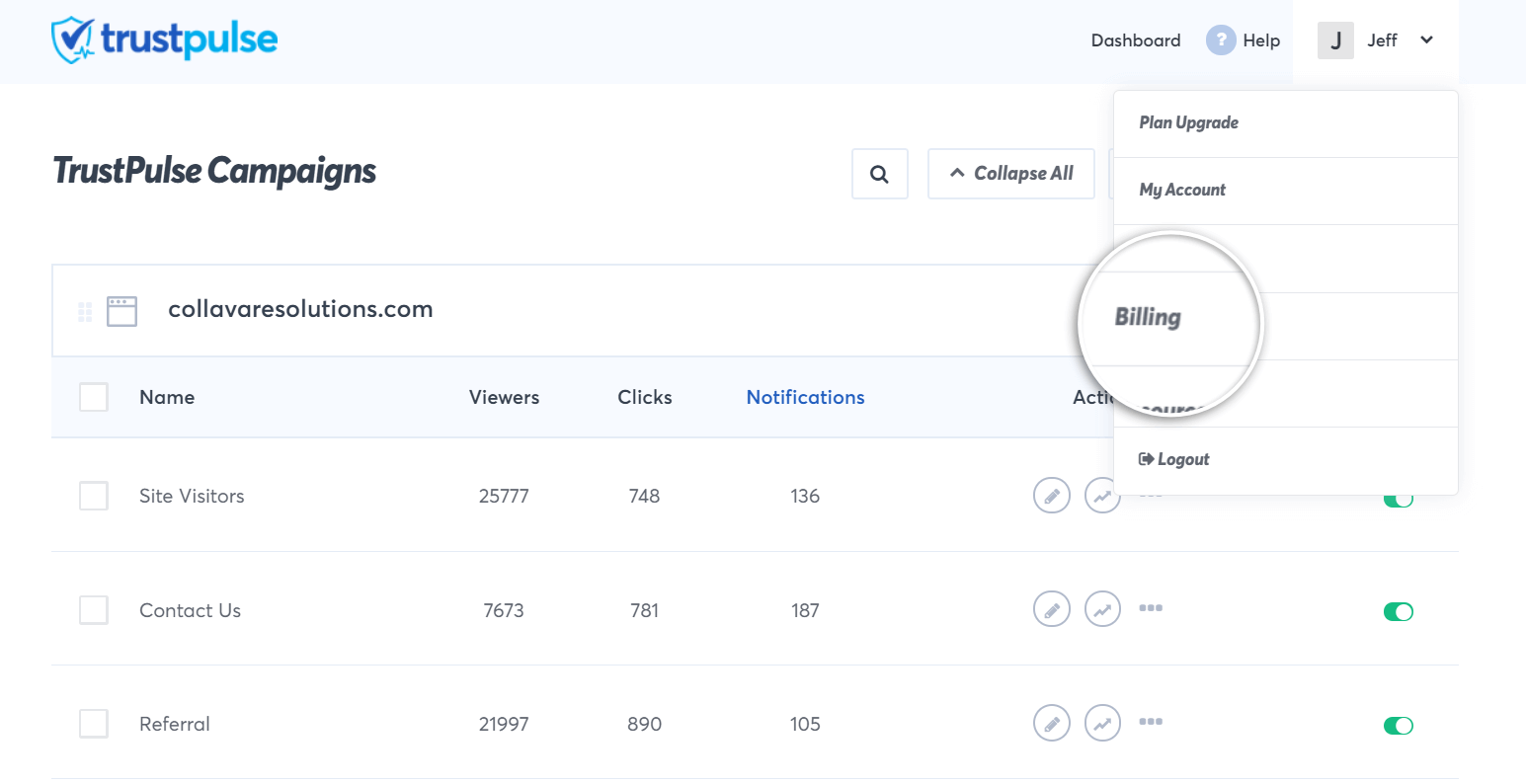The height and width of the screenshot is (784, 1526).
Task: Toggle the Referral campaign switch
Action: pos(1399,727)
